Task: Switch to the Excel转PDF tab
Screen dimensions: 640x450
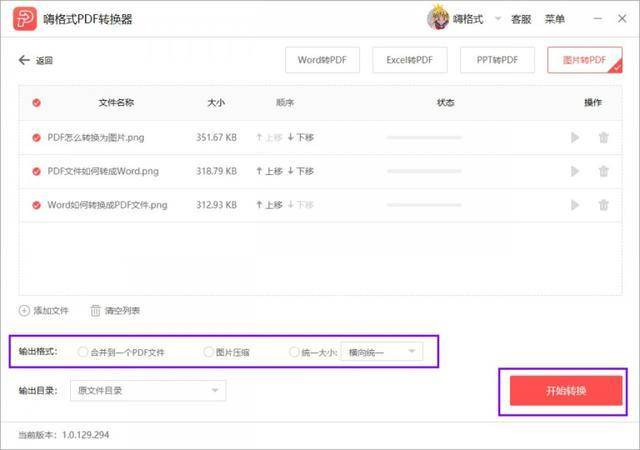Action: click(x=409, y=60)
